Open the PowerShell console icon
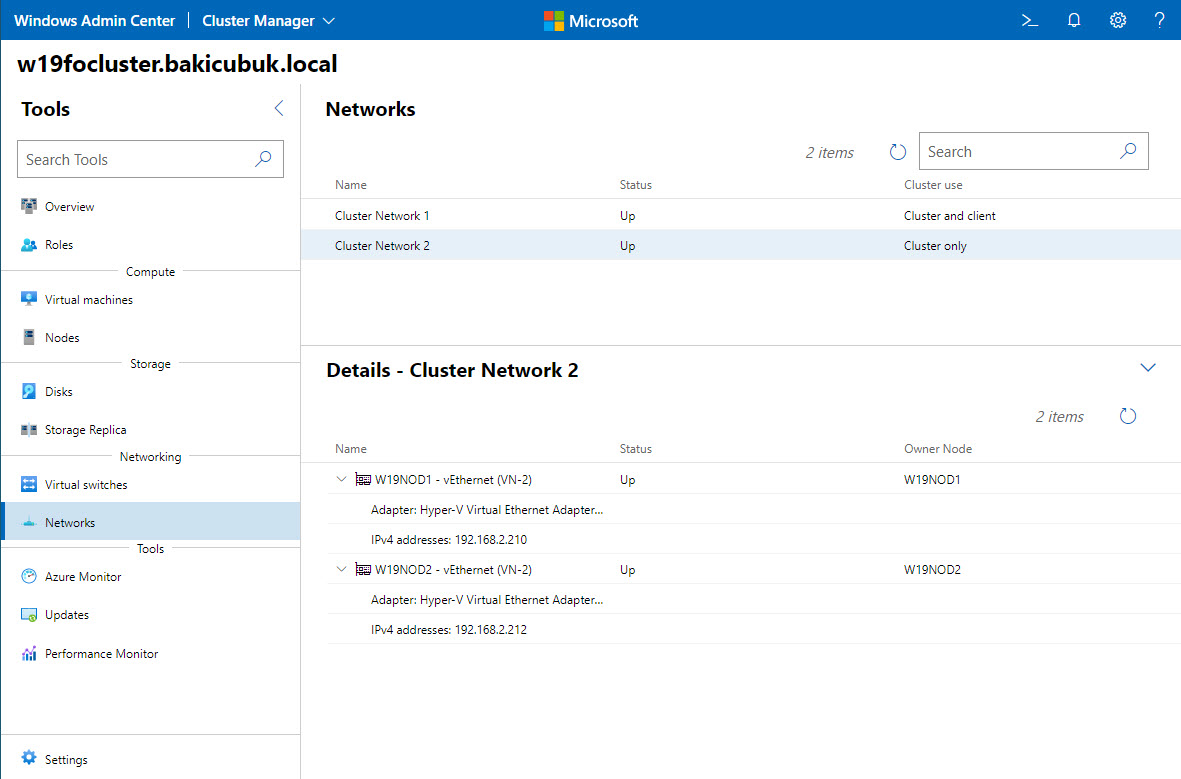 point(1030,20)
